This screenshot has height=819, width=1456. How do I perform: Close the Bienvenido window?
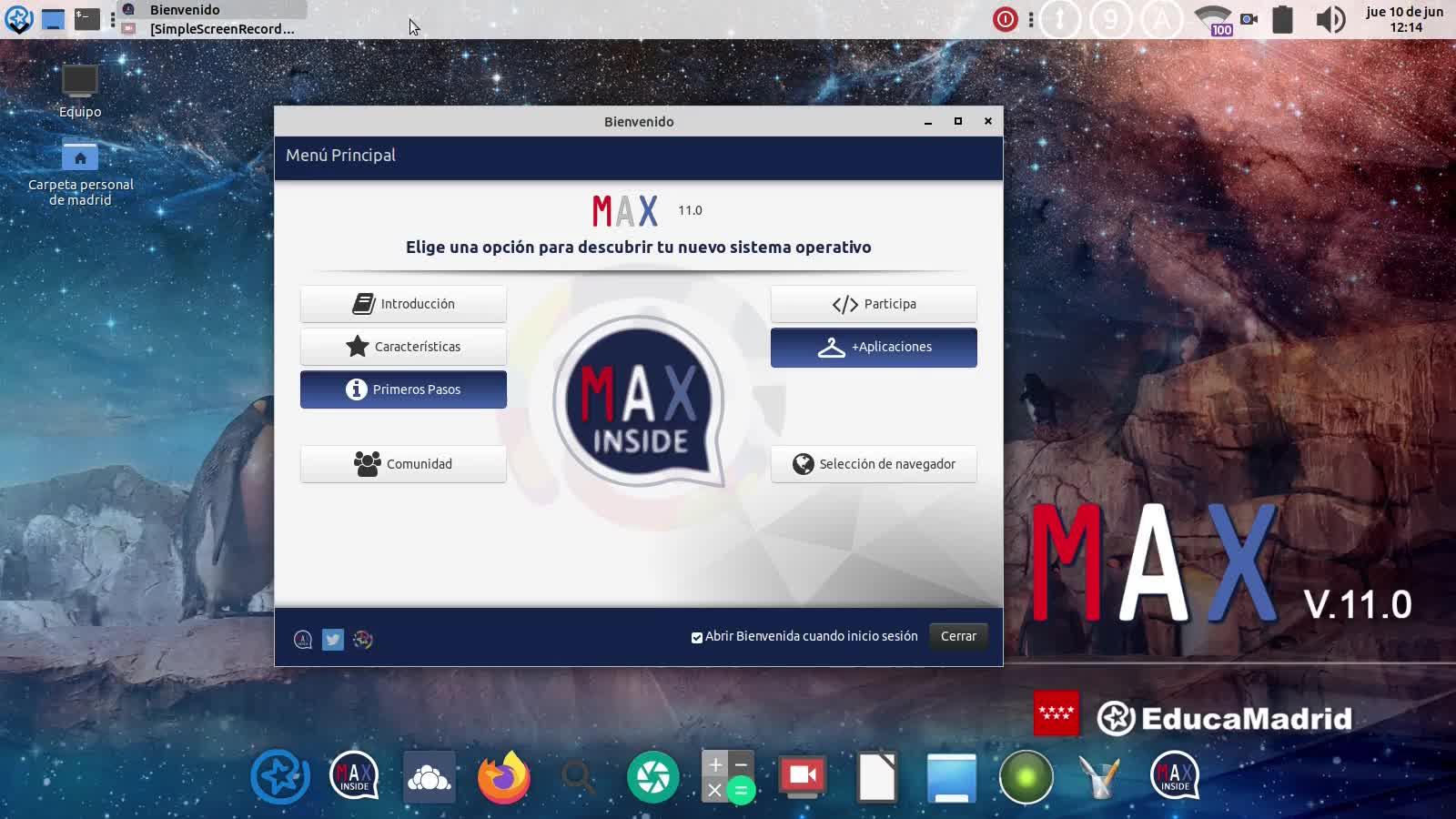[x=988, y=122]
